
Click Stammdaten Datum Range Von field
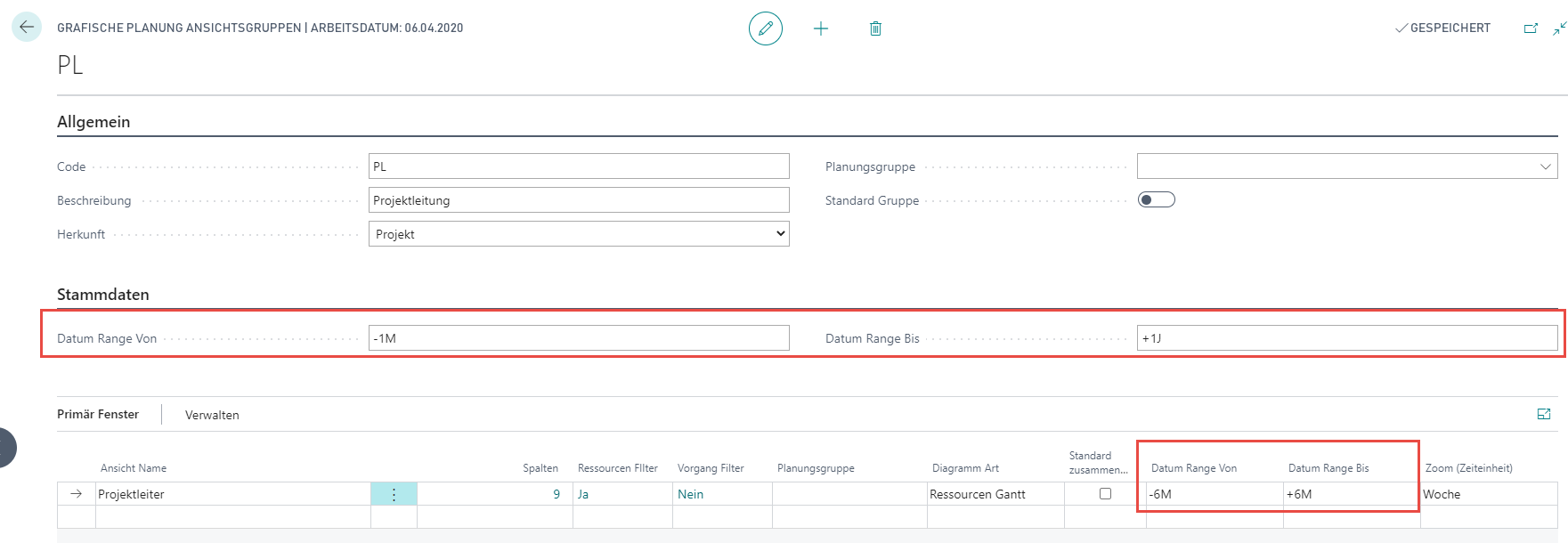(579, 338)
